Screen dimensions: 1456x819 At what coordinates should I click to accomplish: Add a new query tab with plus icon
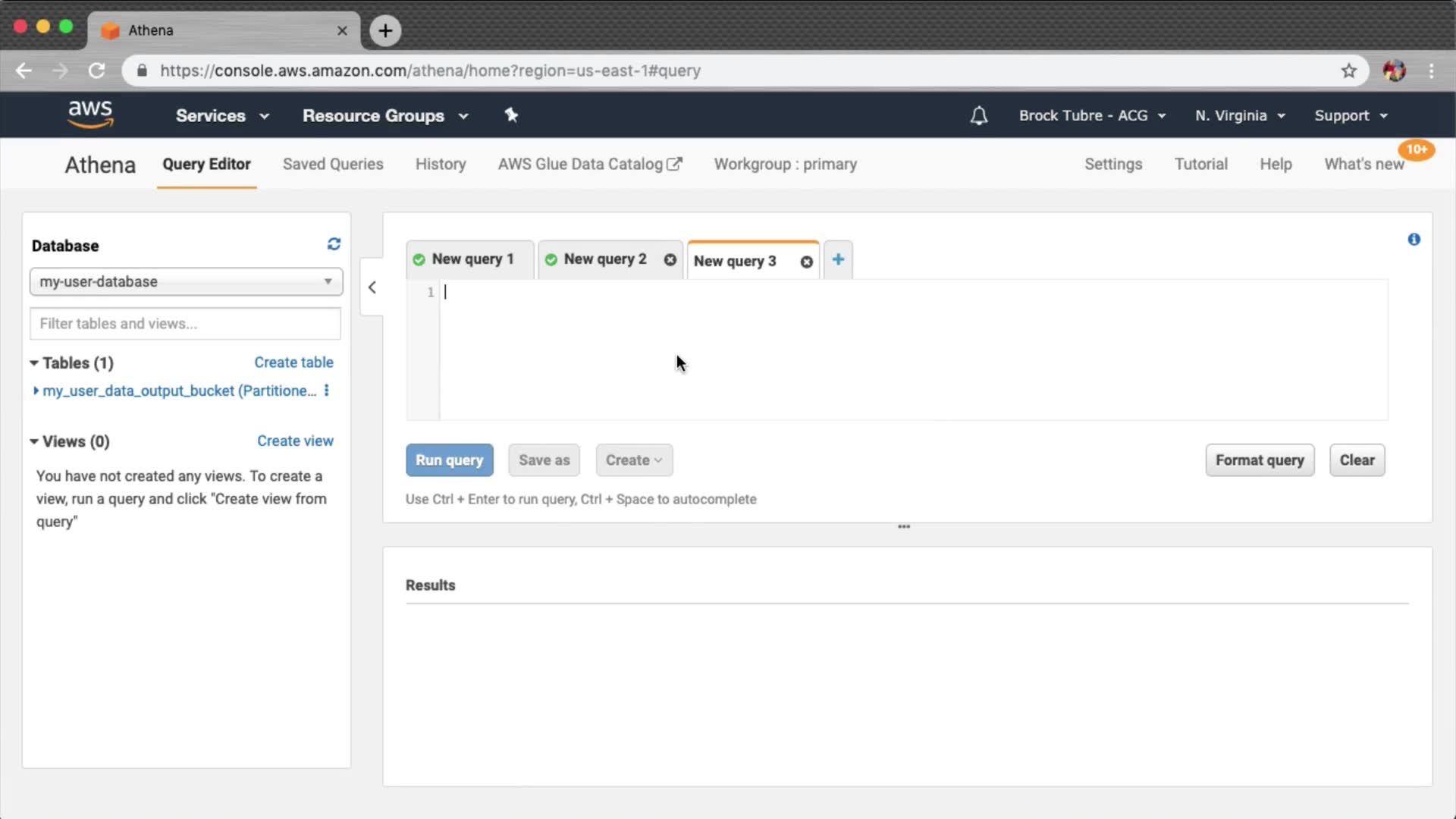838,259
